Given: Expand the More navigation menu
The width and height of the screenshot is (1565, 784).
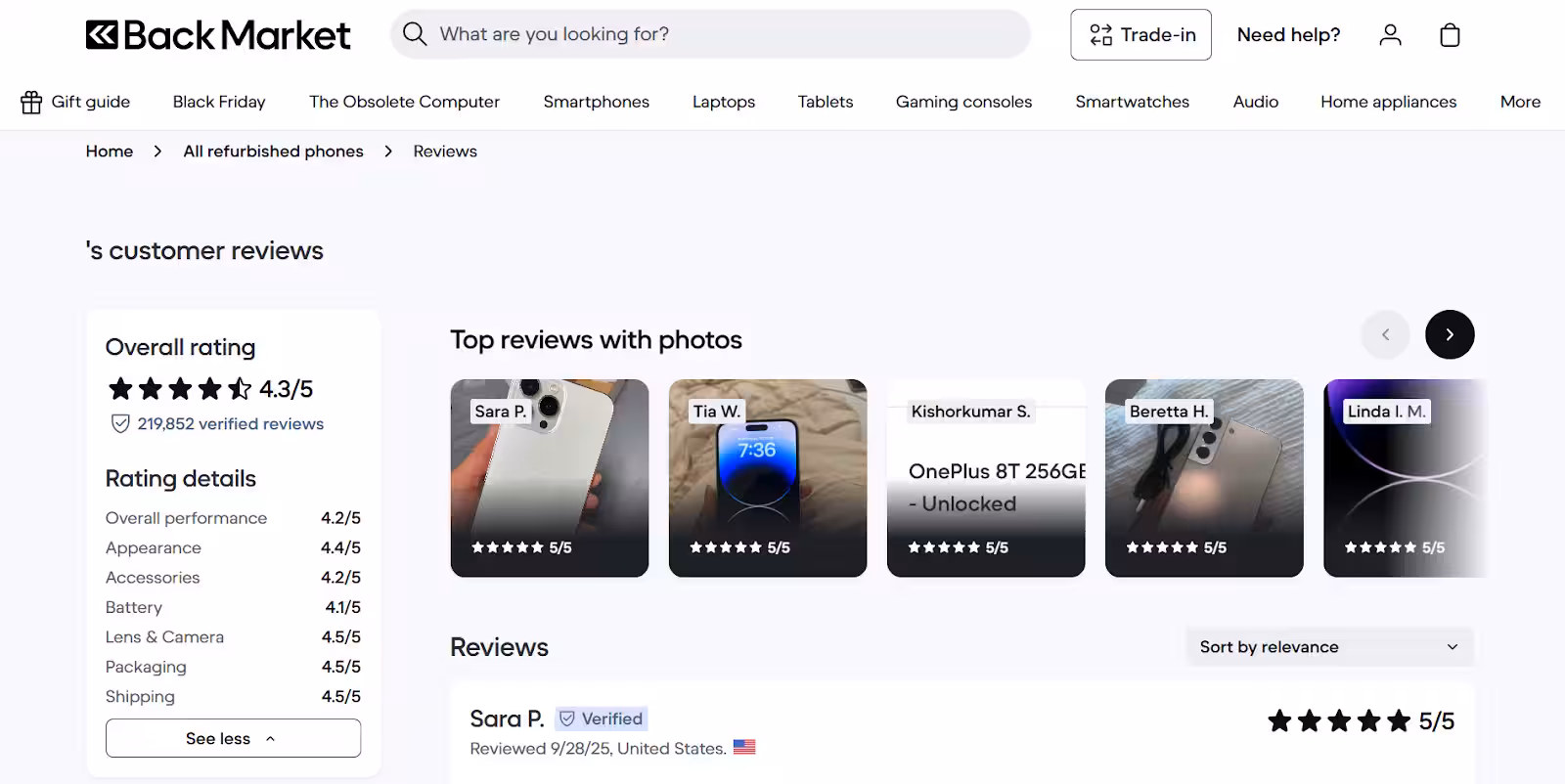Looking at the screenshot, I should (x=1520, y=102).
